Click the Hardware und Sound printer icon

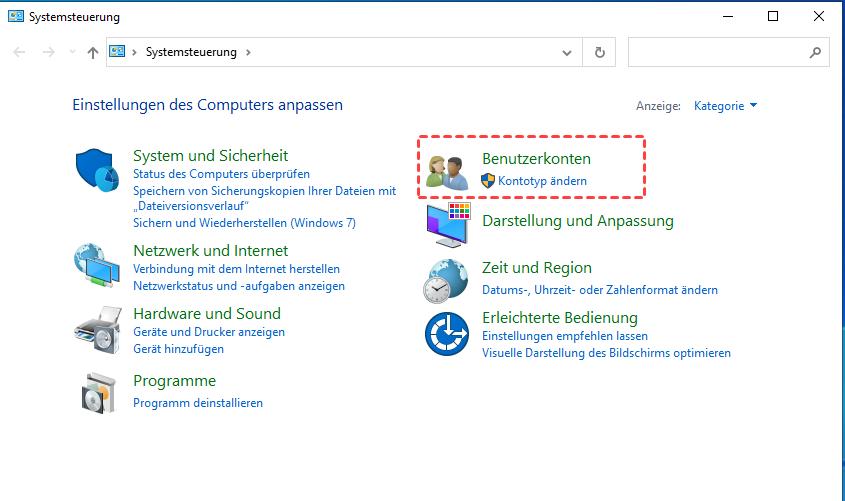98,327
